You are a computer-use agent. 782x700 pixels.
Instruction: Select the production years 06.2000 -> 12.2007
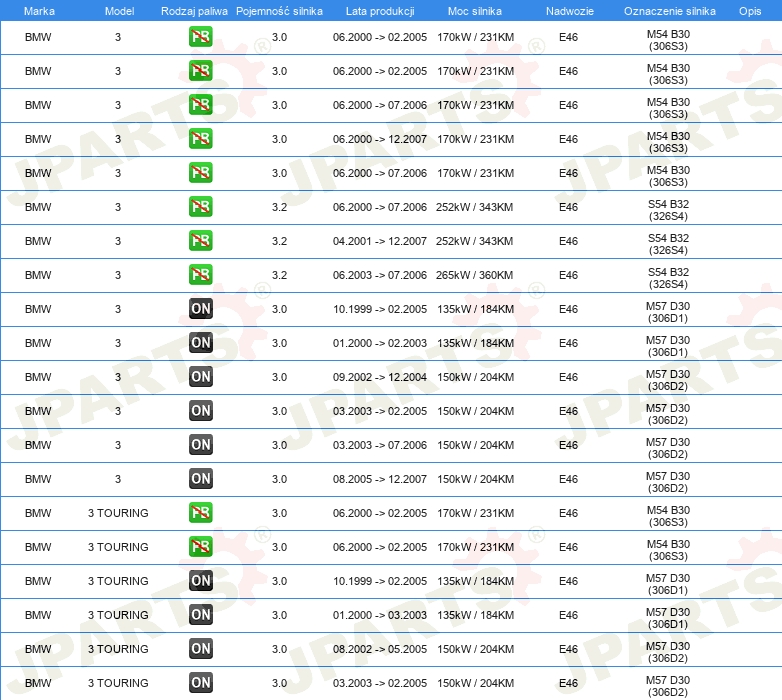point(380,139)
